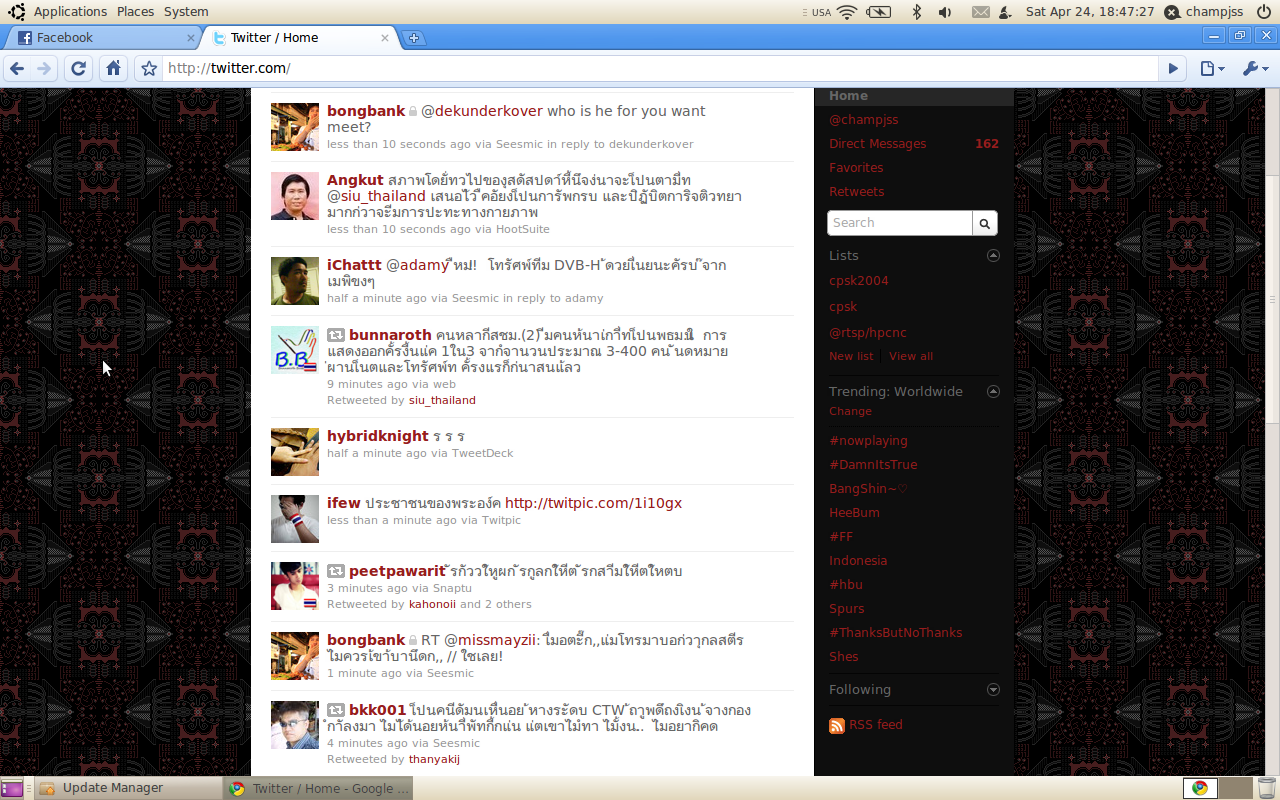
Task: Change the trending location
Action: tap(850, 411)
